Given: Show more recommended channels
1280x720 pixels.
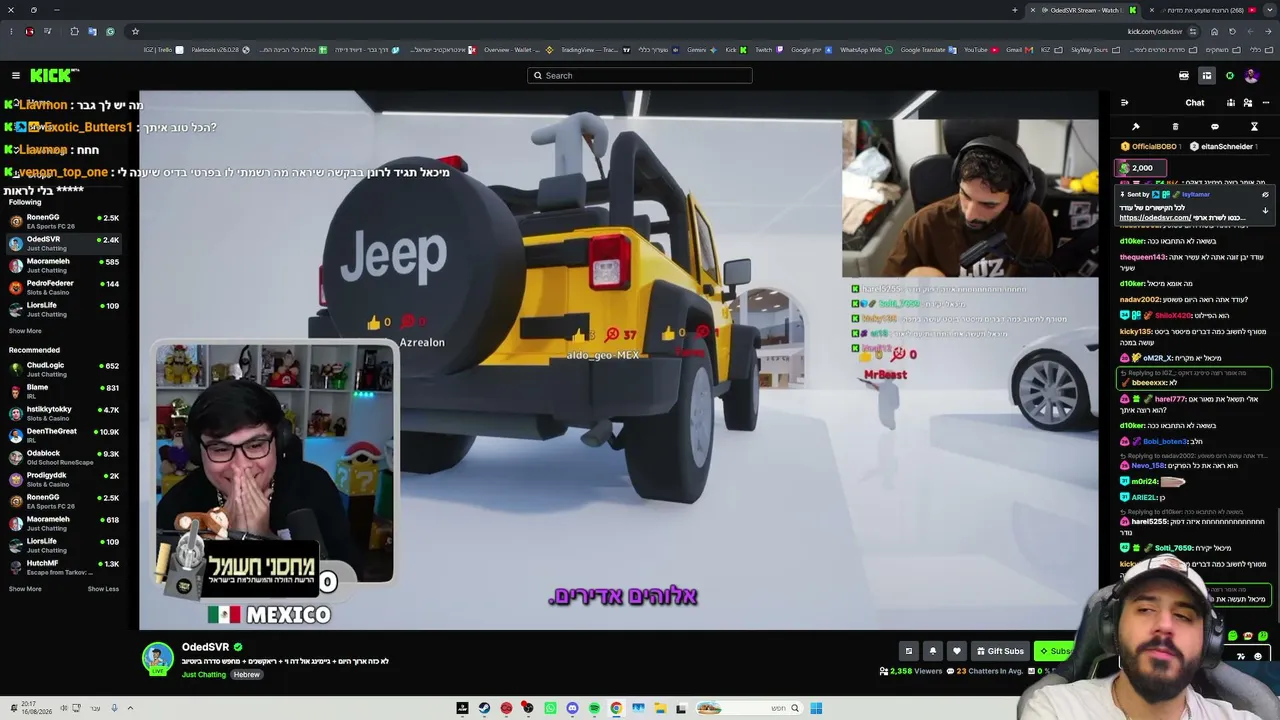Looking at the screenshot, I should (25, 589).
